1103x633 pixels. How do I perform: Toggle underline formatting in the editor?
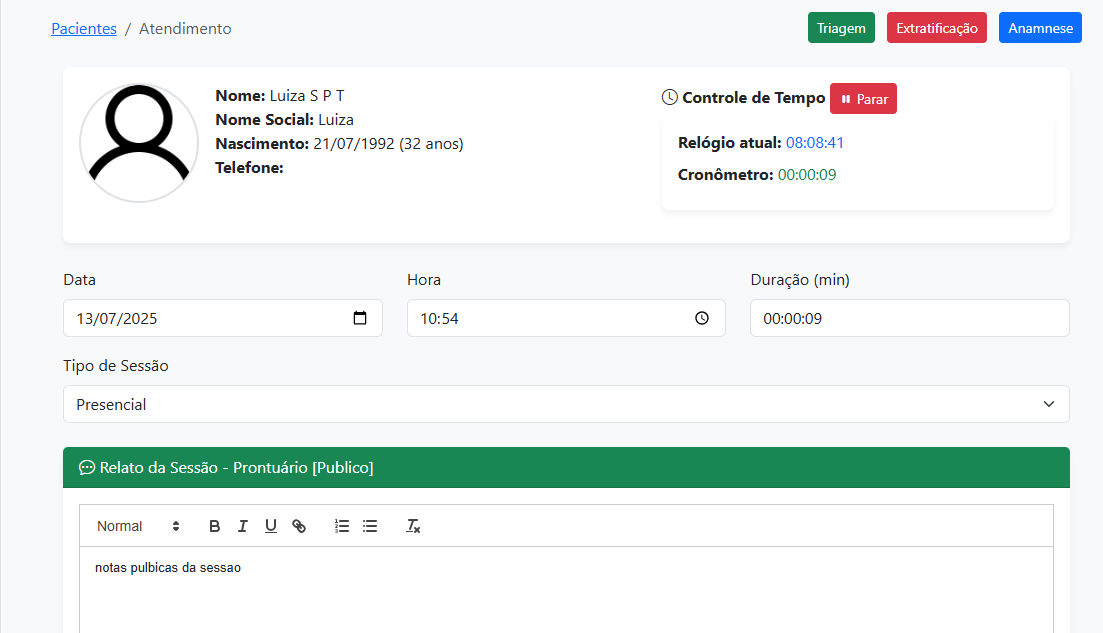(x=270, y=526)
